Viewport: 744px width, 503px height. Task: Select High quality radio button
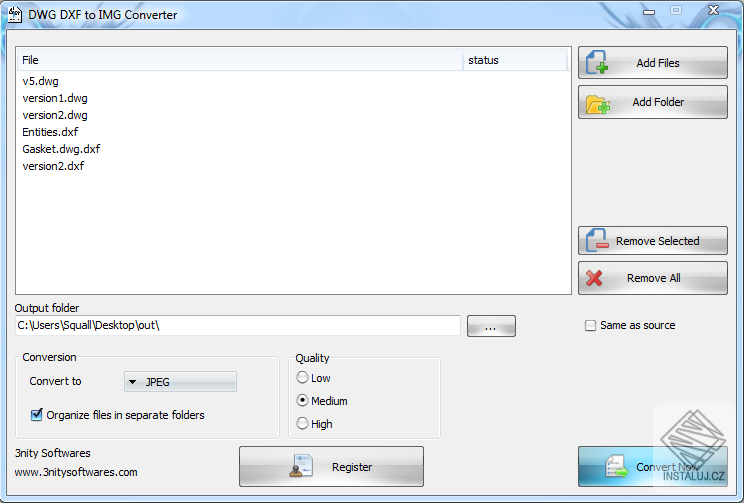click(x=302, y=423)
